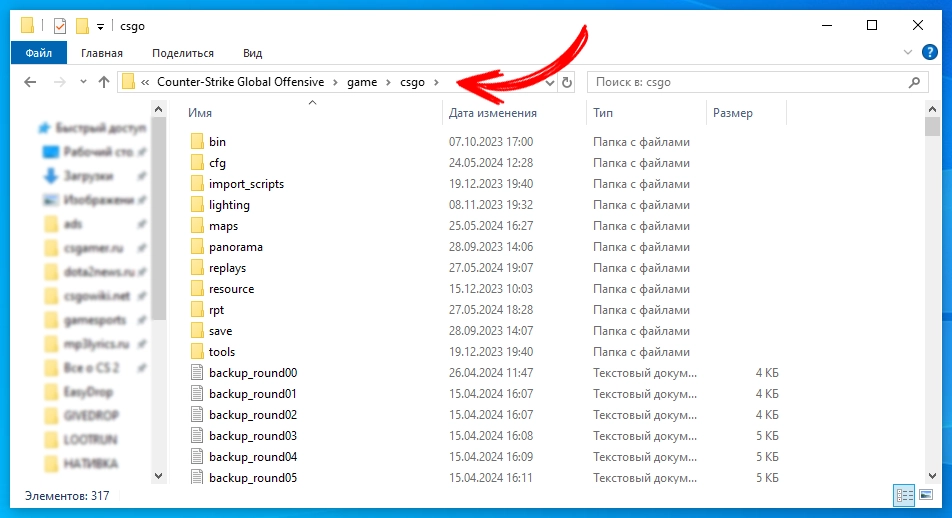Select the lighting folder icon
Image resolution: width=952 pixels, height=518 pixels.
(197, 205)
